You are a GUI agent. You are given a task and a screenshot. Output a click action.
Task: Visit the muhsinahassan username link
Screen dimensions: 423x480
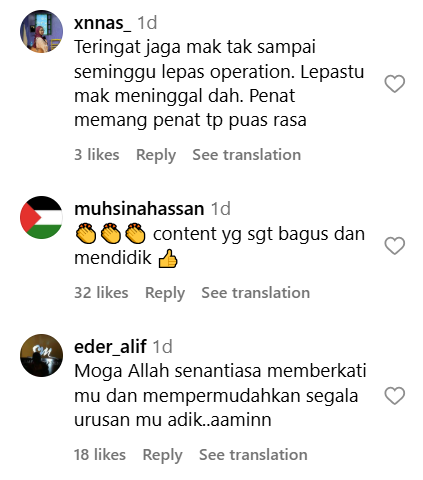pyautogui.click(x=139, y=209)
